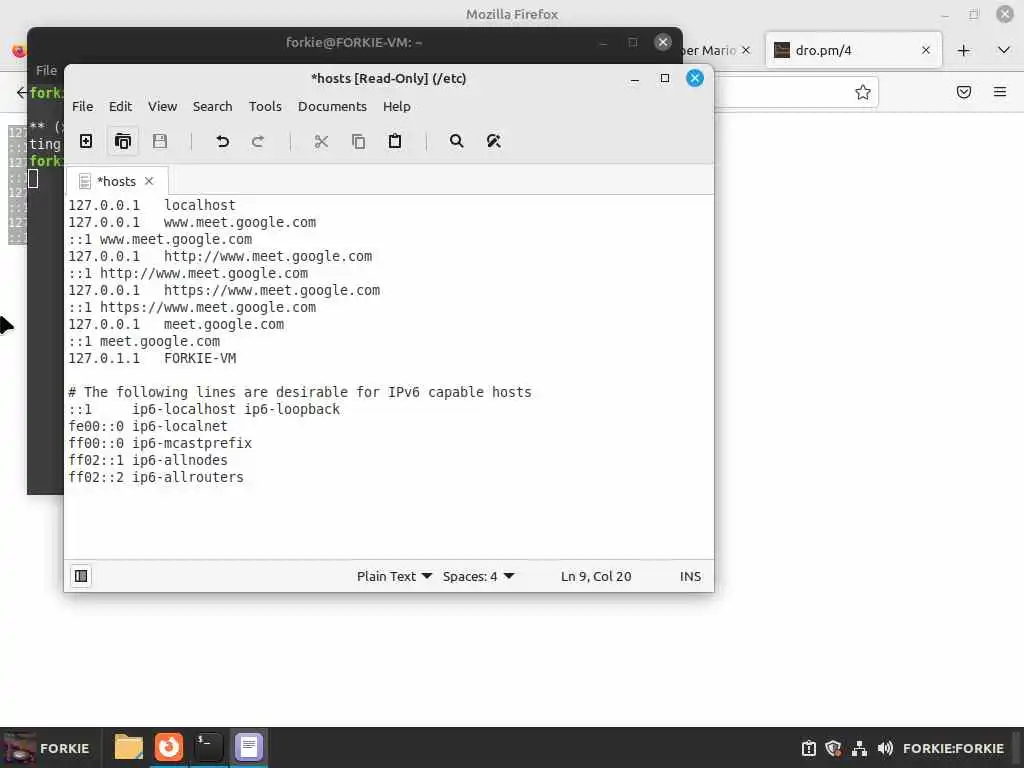Open the FORKIE start menu
This screenshot has width=1024, height=768.
coord(46,748)
